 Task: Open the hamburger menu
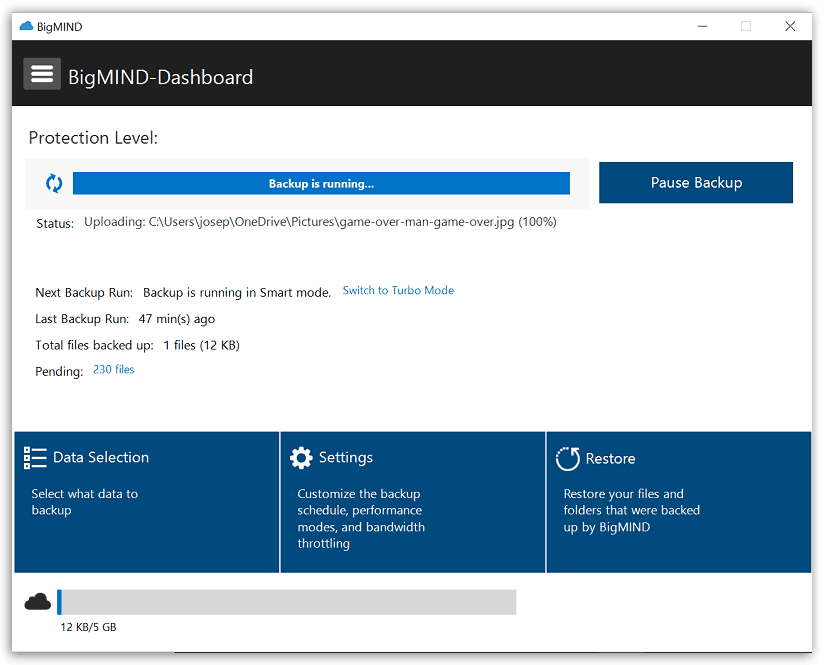coord(42,74)
